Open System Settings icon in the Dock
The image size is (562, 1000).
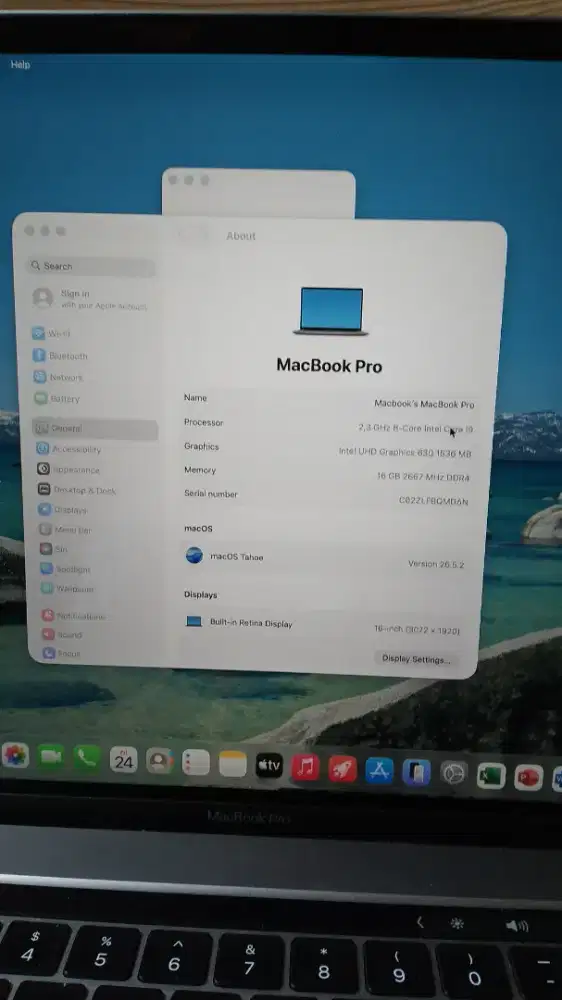pos(454,775)
